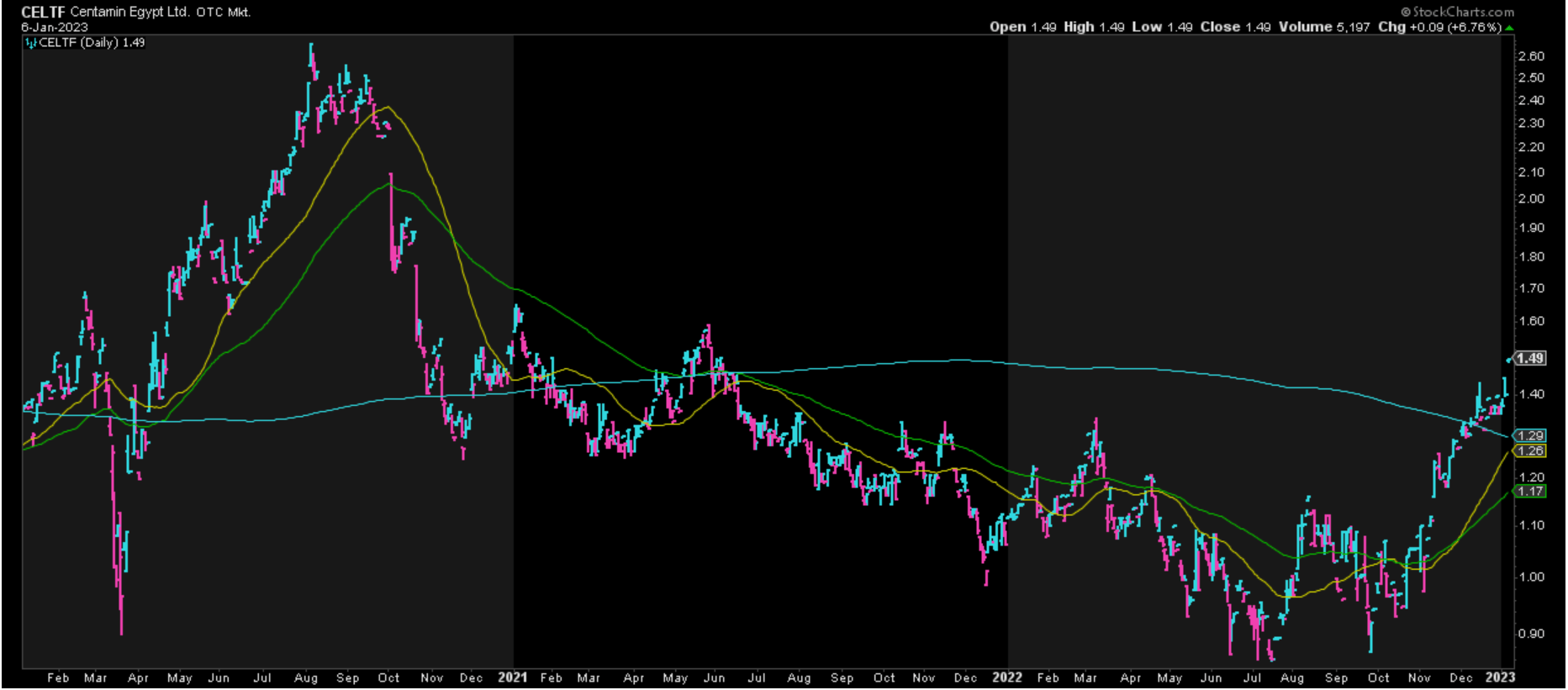
Task: Click the Dec label just before 2022
Action: tap(965, 677)
